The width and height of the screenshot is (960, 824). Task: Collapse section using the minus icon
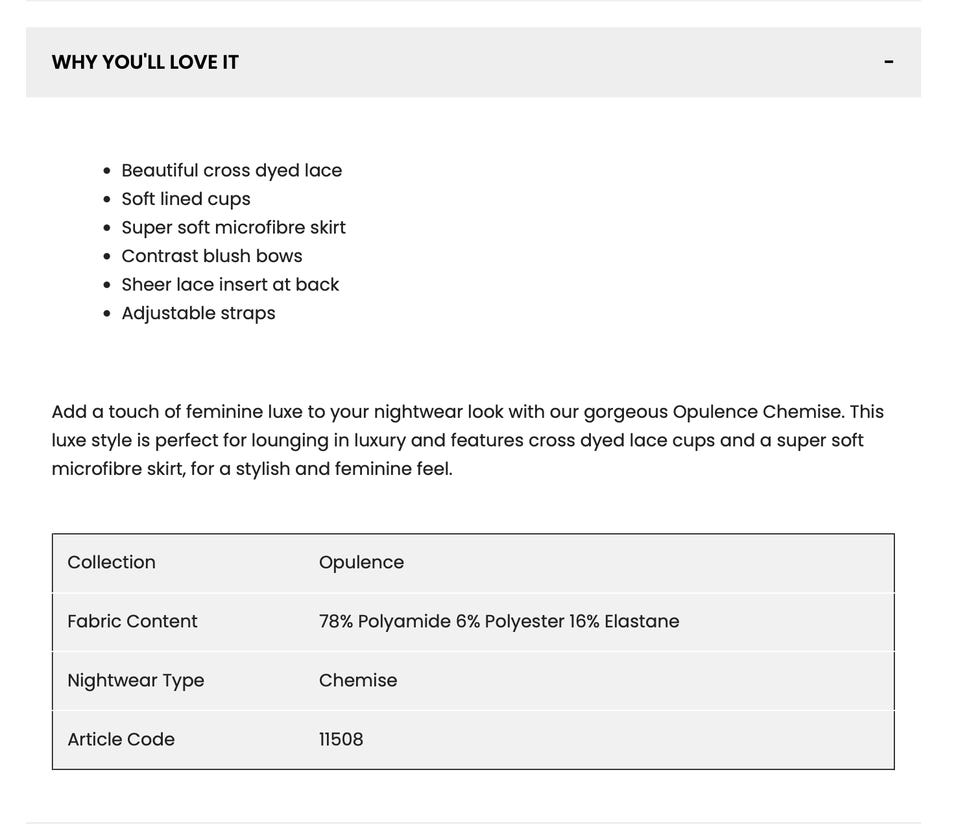click(888, 62)
